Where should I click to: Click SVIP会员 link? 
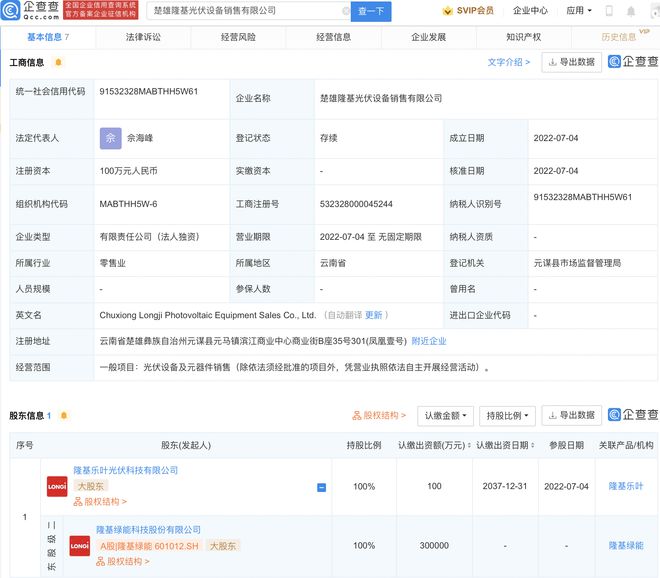[x=475, y=11]
